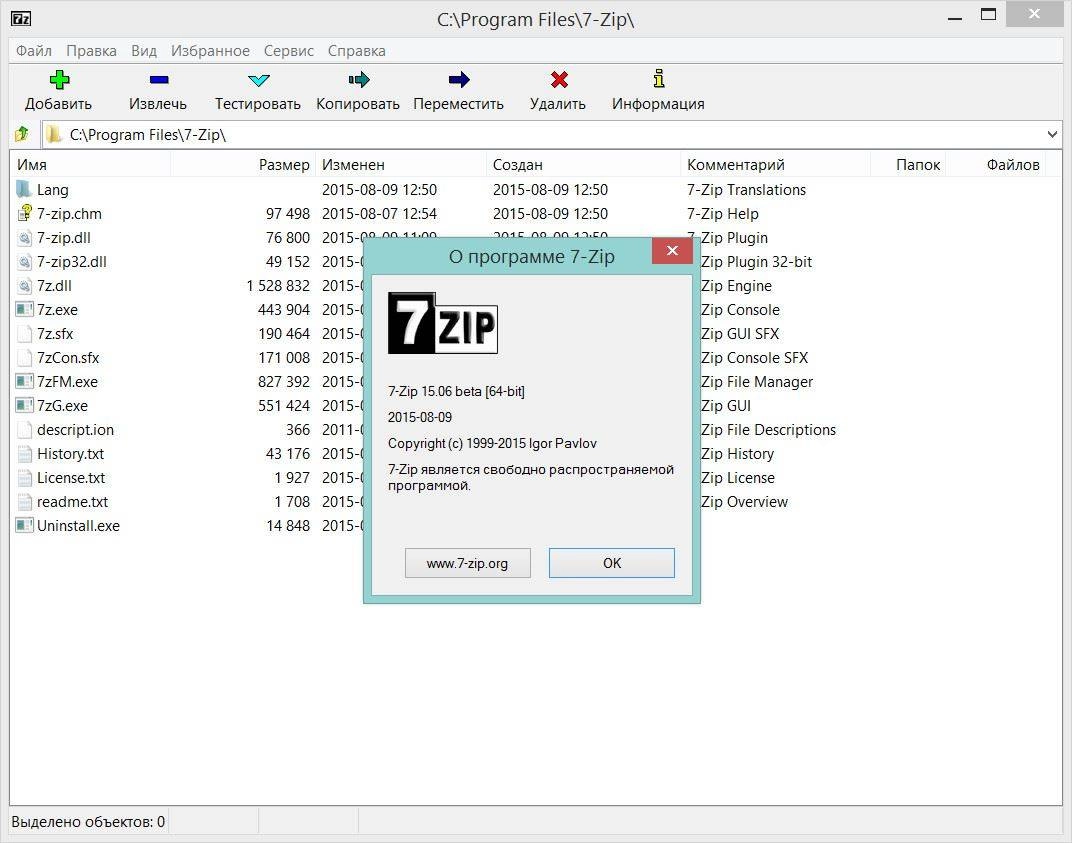Click the 7-ZIP logo in About dialog

point(442,323)
